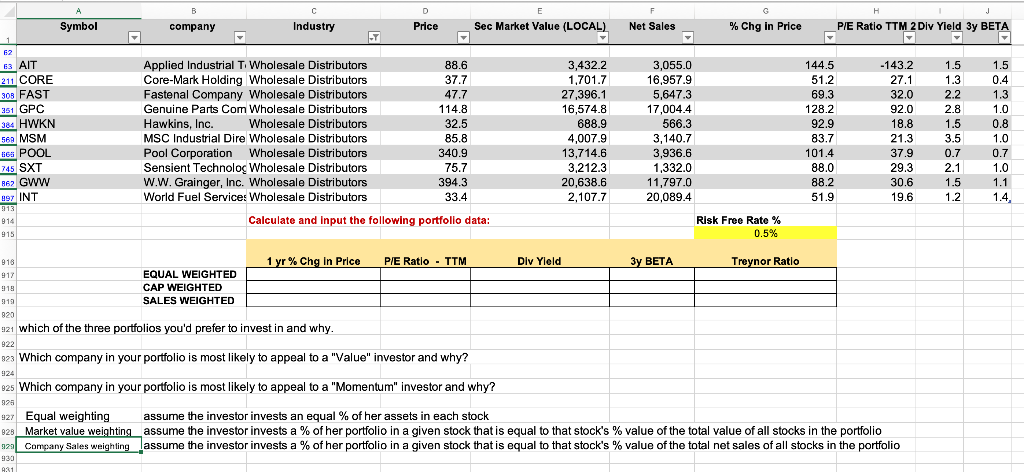The width and height of the screenshot is (1024, 472).
Task: Click the CORE symbol cell
Action: click(x=79, y=80)
